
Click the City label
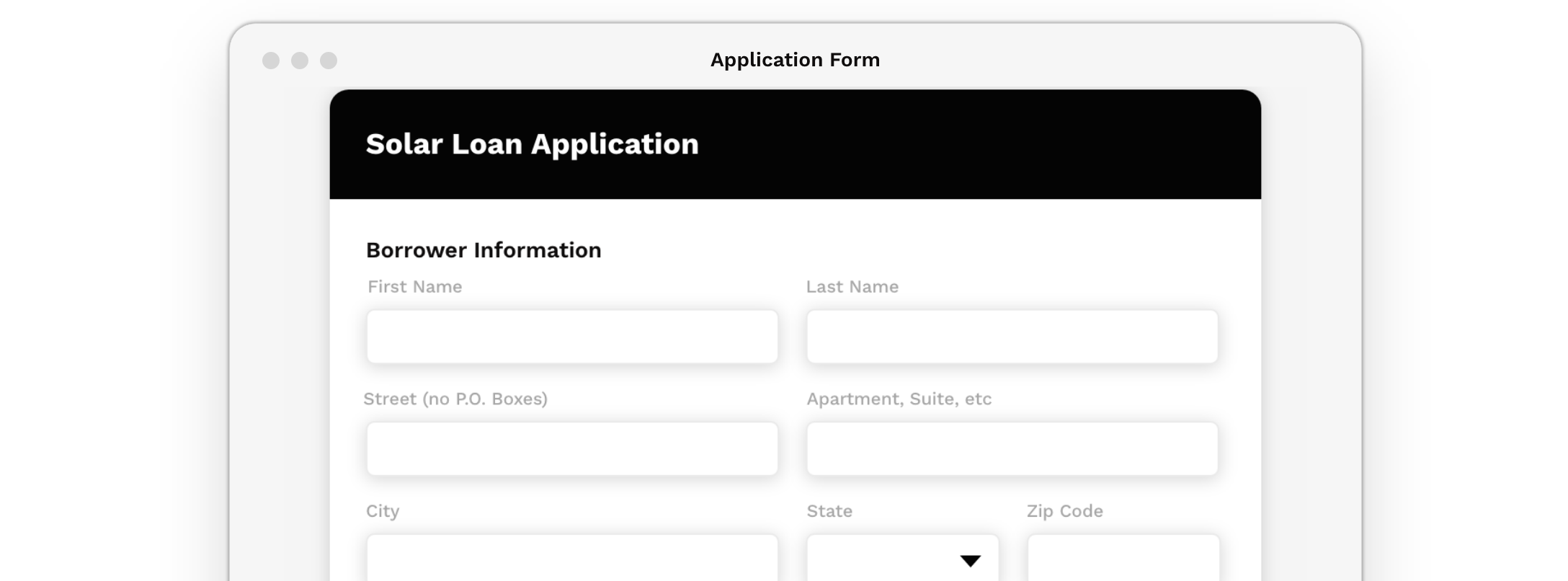[x=382, y=511]
